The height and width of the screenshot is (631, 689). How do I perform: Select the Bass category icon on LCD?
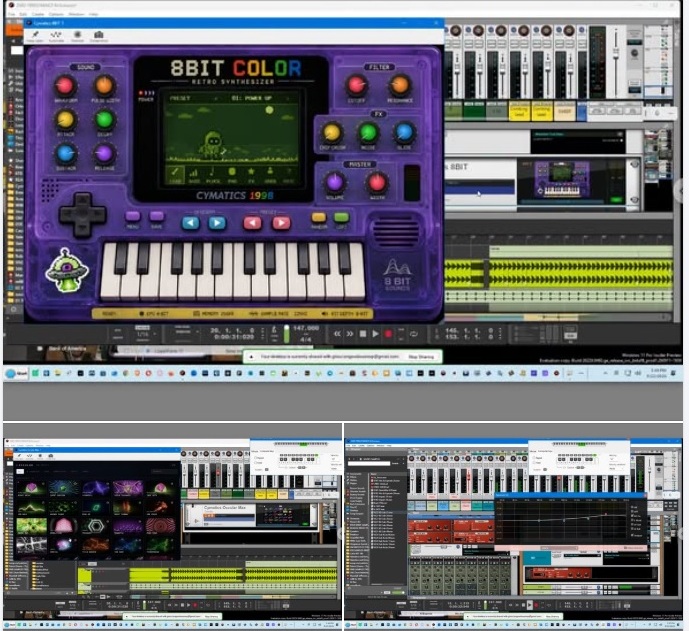[194, 174]
